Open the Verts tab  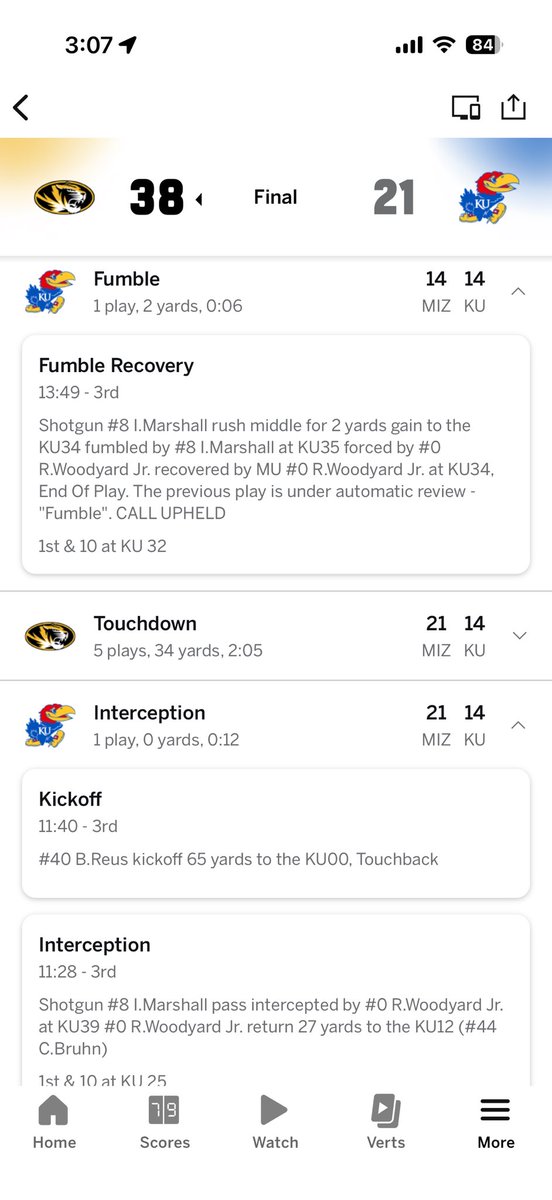click(x=386, y=1122)
